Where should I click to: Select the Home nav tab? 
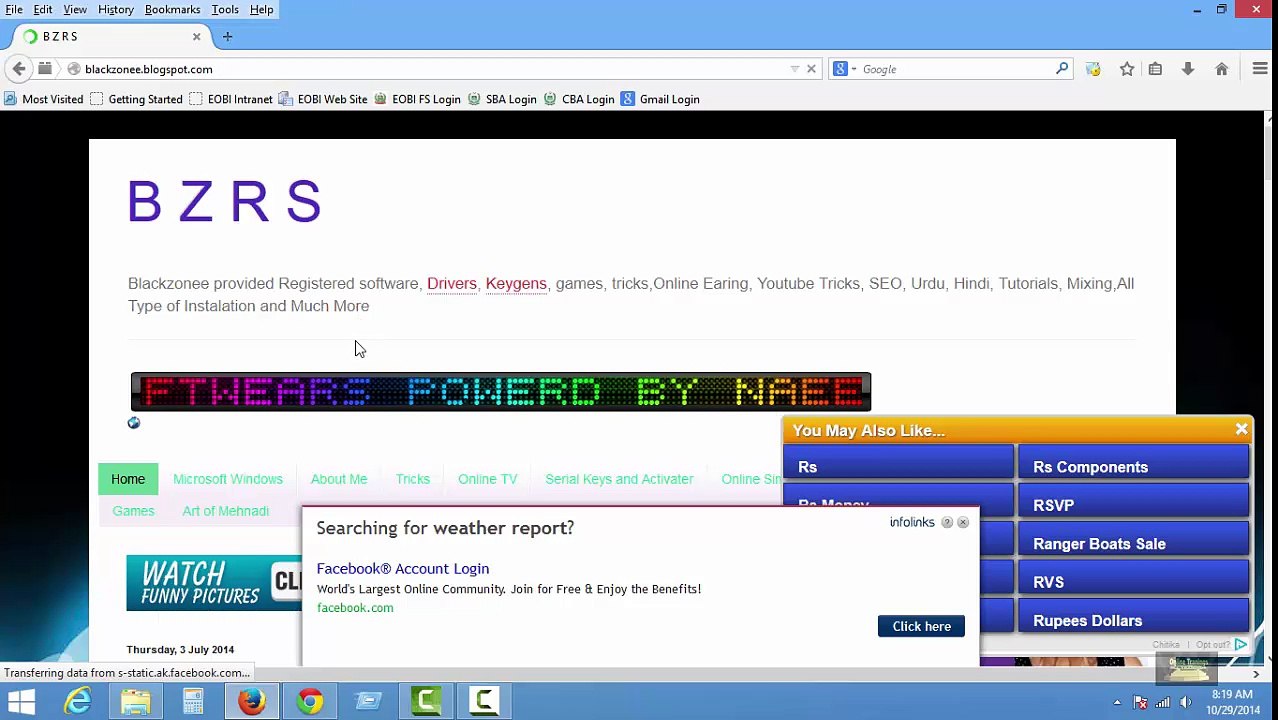point(128,479)
